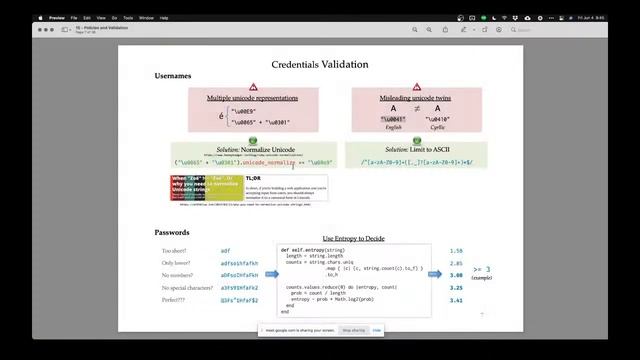
Task: Toggle the Markup toolbar icon
Action: click(499, 30)
